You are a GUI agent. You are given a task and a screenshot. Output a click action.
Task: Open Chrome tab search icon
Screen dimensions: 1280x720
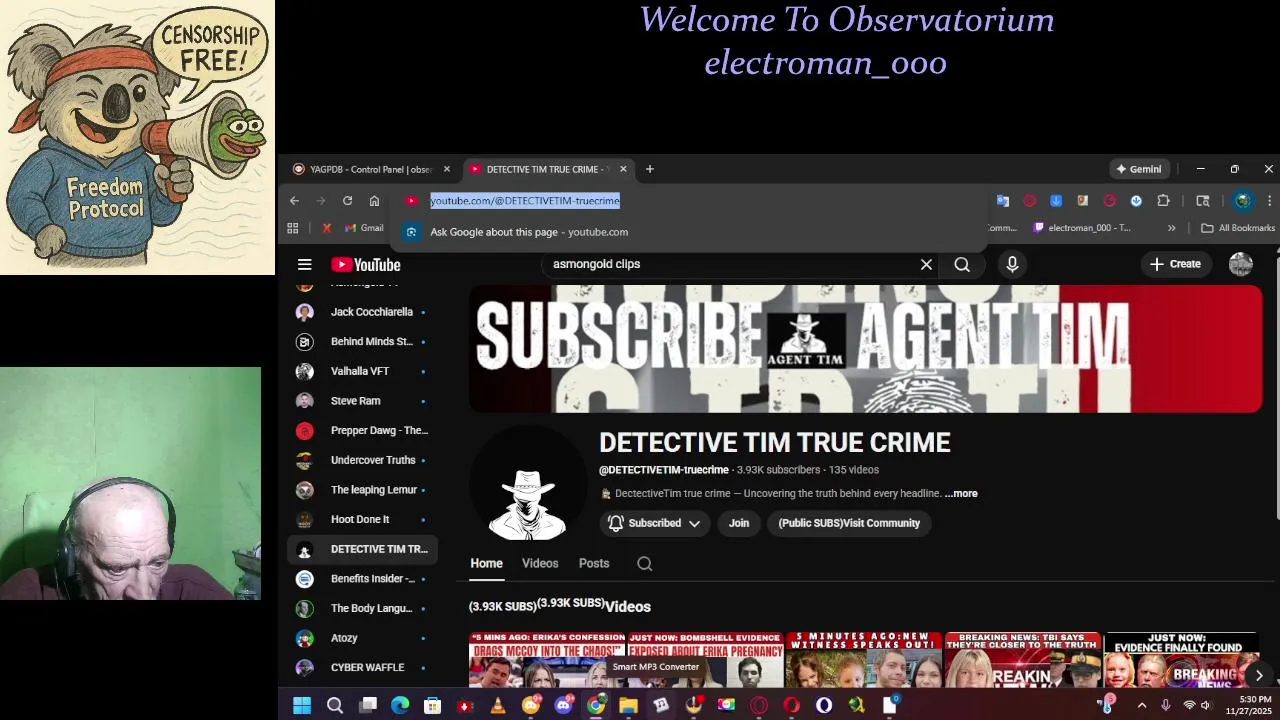(x=1203, y=201)
